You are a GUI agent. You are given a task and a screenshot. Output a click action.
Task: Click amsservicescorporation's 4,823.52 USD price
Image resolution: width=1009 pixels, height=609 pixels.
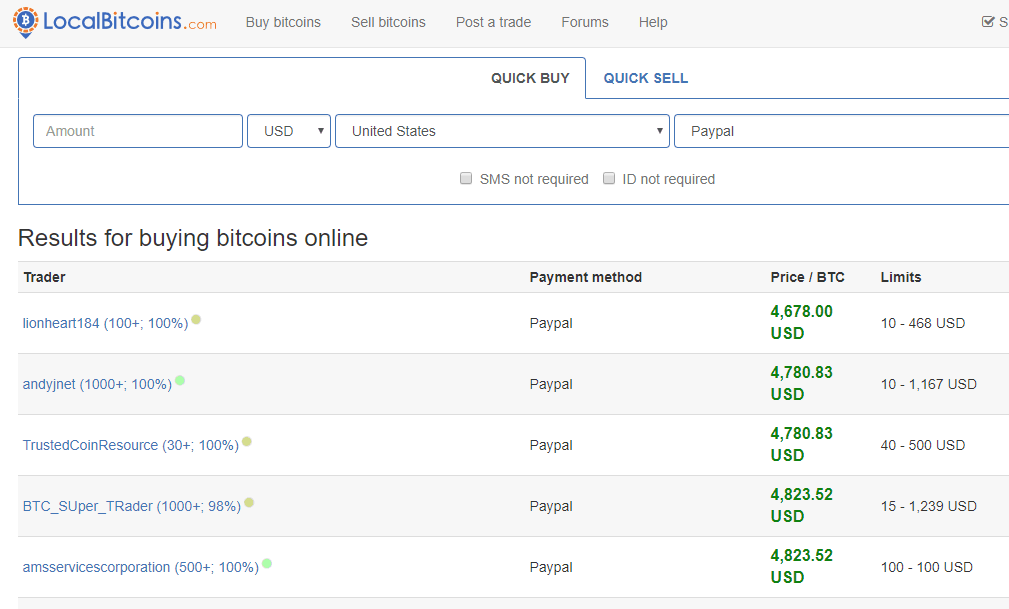point(802,567)
